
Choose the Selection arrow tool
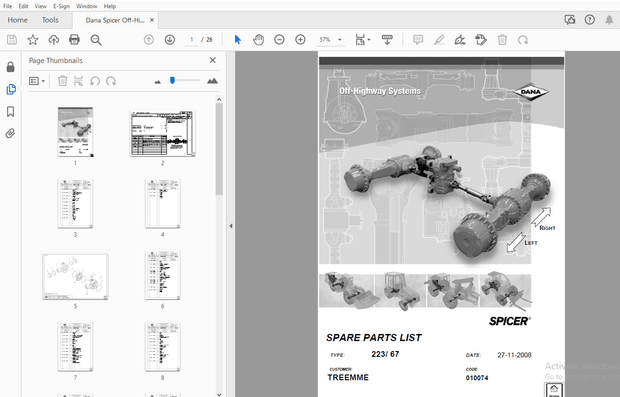click(238, 40)
